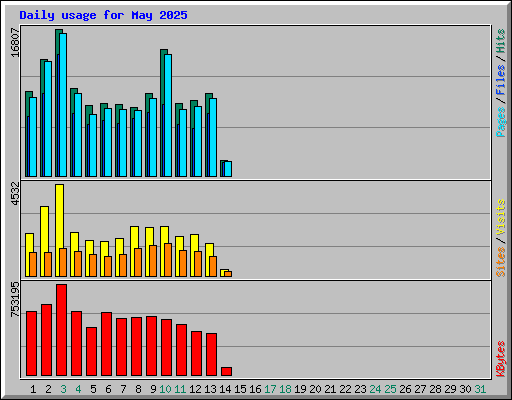This screenshot has width=512, height=400.
Task: Select the red KBytes bar for day 14
Action: pos(226,371)
